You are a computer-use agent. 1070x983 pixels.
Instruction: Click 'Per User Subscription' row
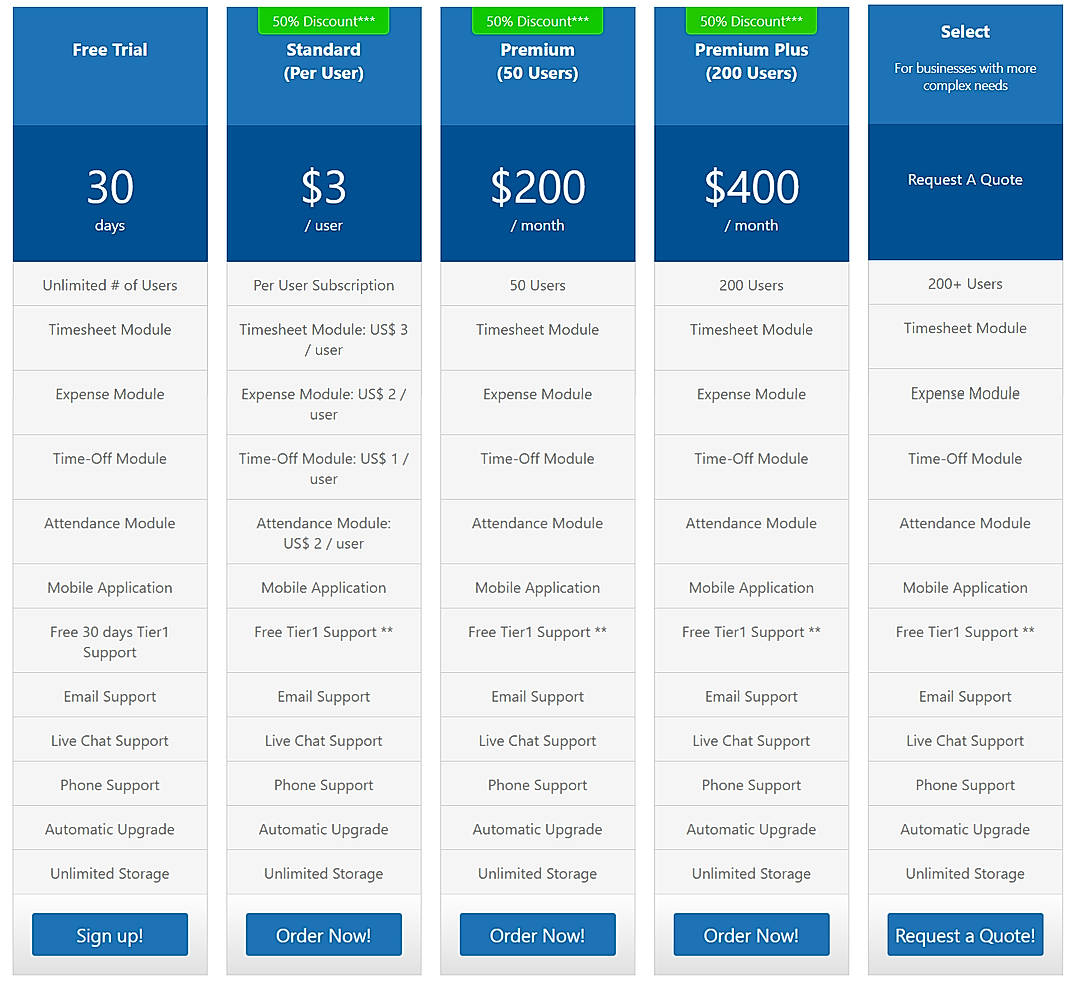[x=323, y=284]
